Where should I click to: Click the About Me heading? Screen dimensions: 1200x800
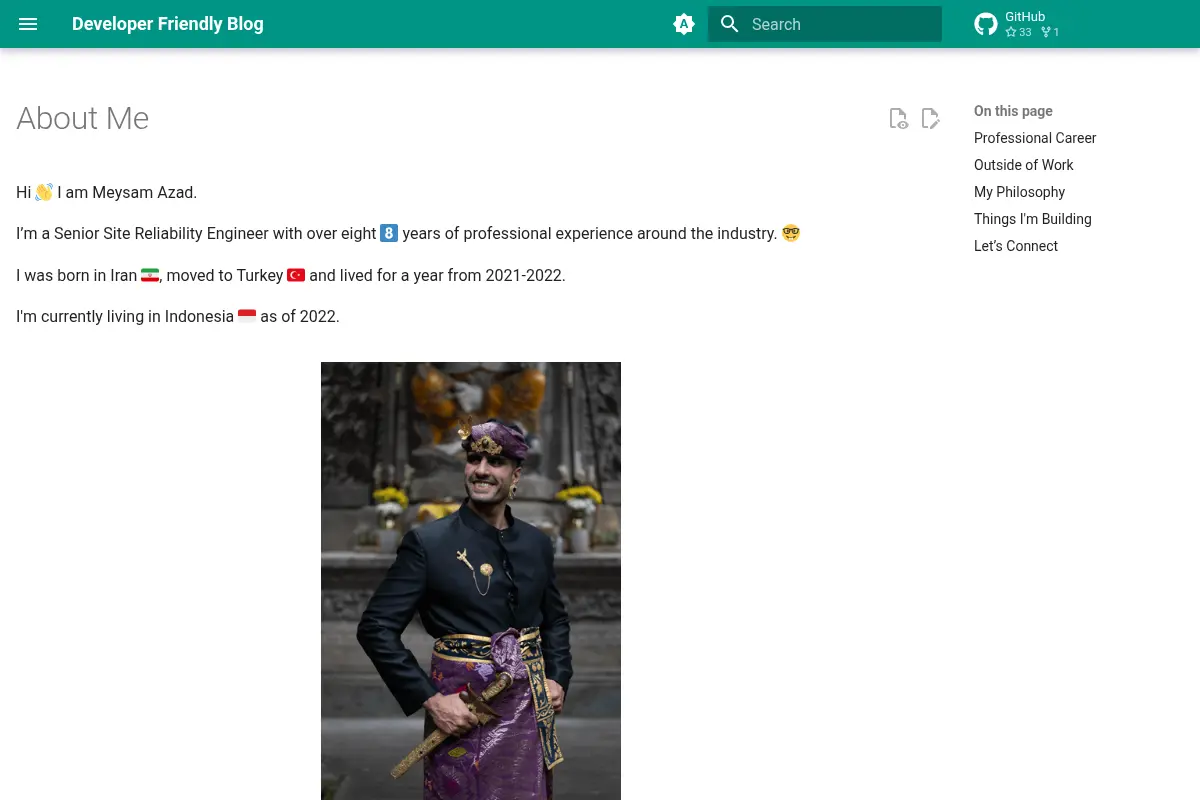83,118
